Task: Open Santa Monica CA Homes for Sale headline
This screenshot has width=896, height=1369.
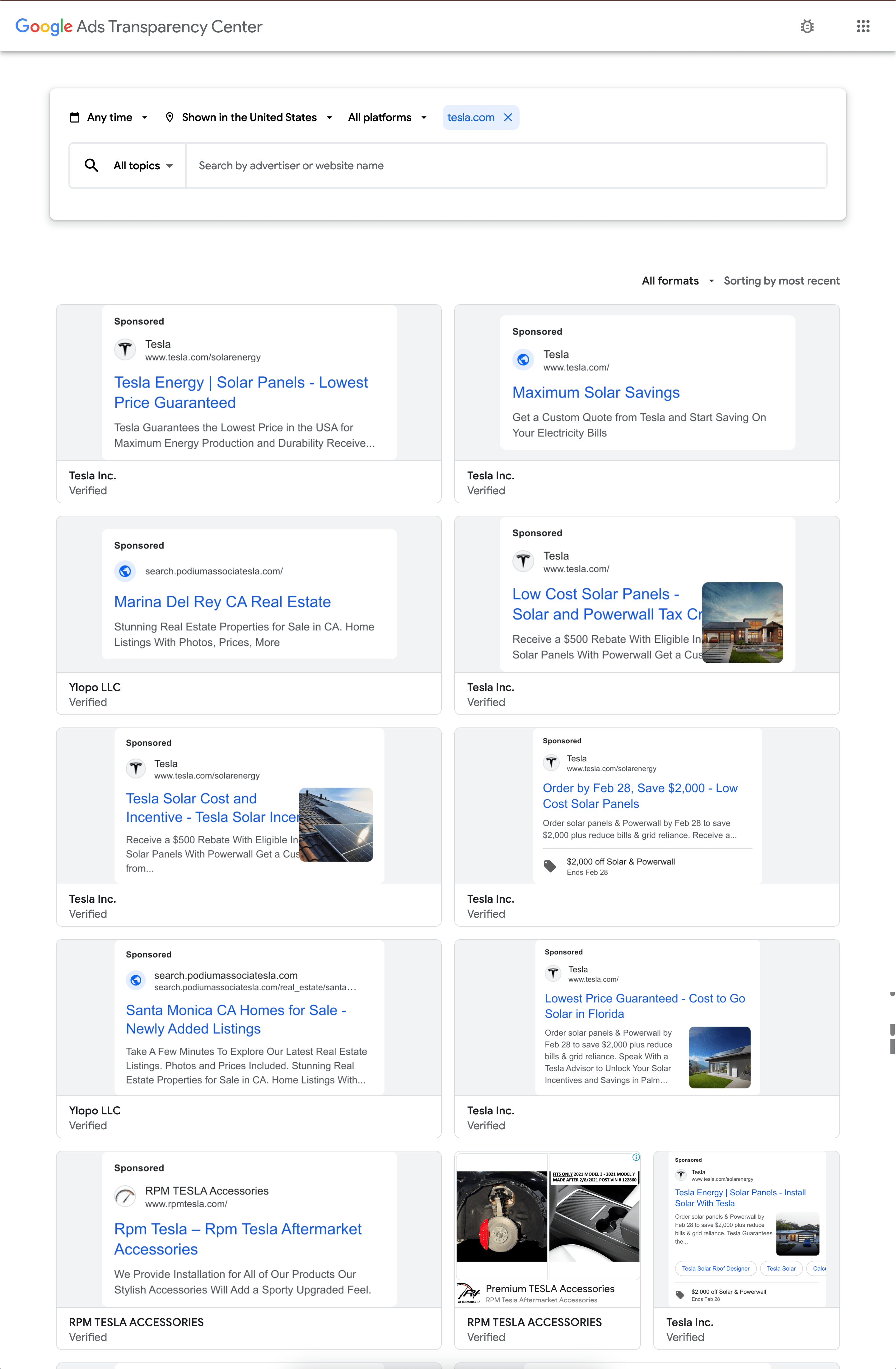Action: [x=236, y=1019]
